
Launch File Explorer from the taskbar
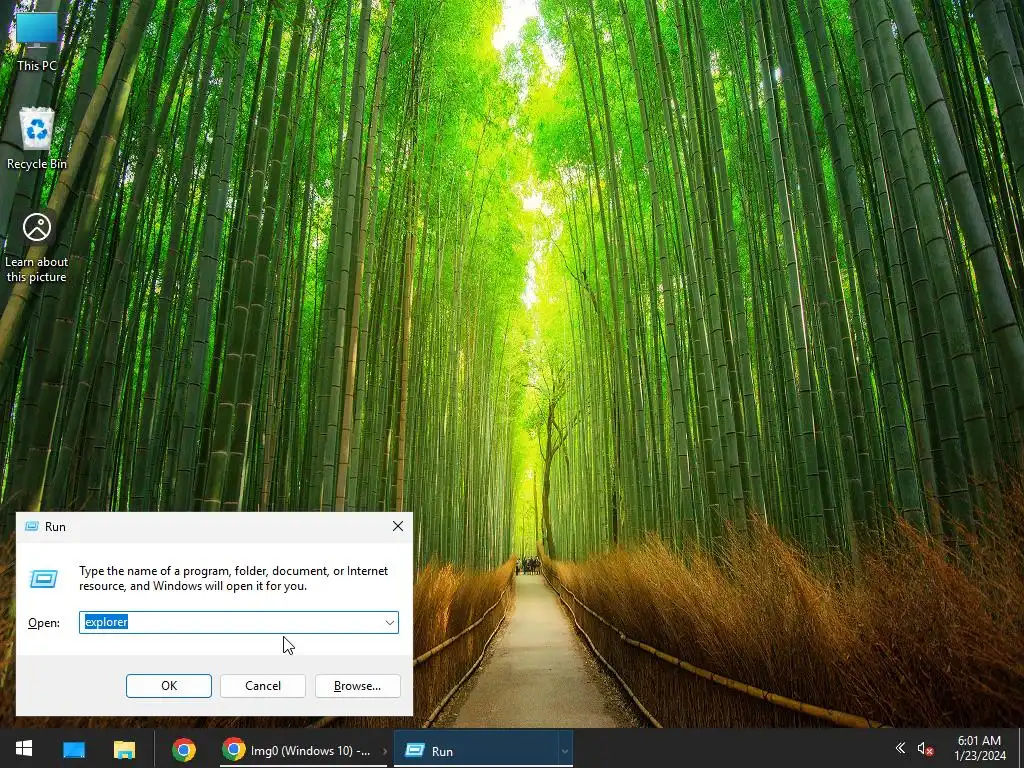124,749
